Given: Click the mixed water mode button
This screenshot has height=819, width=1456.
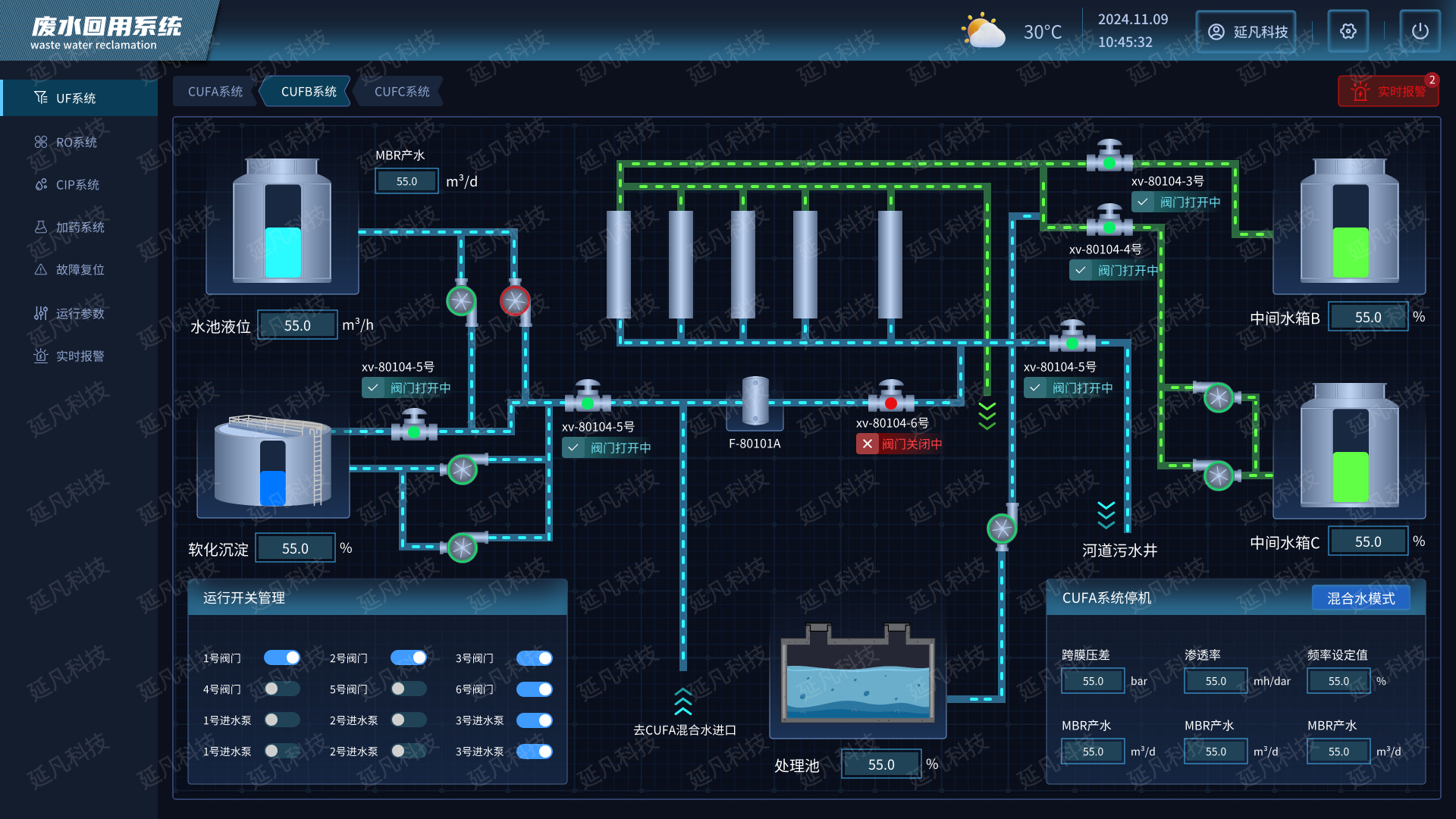Looking at the screenshot, I should (x=1360, y=598).
